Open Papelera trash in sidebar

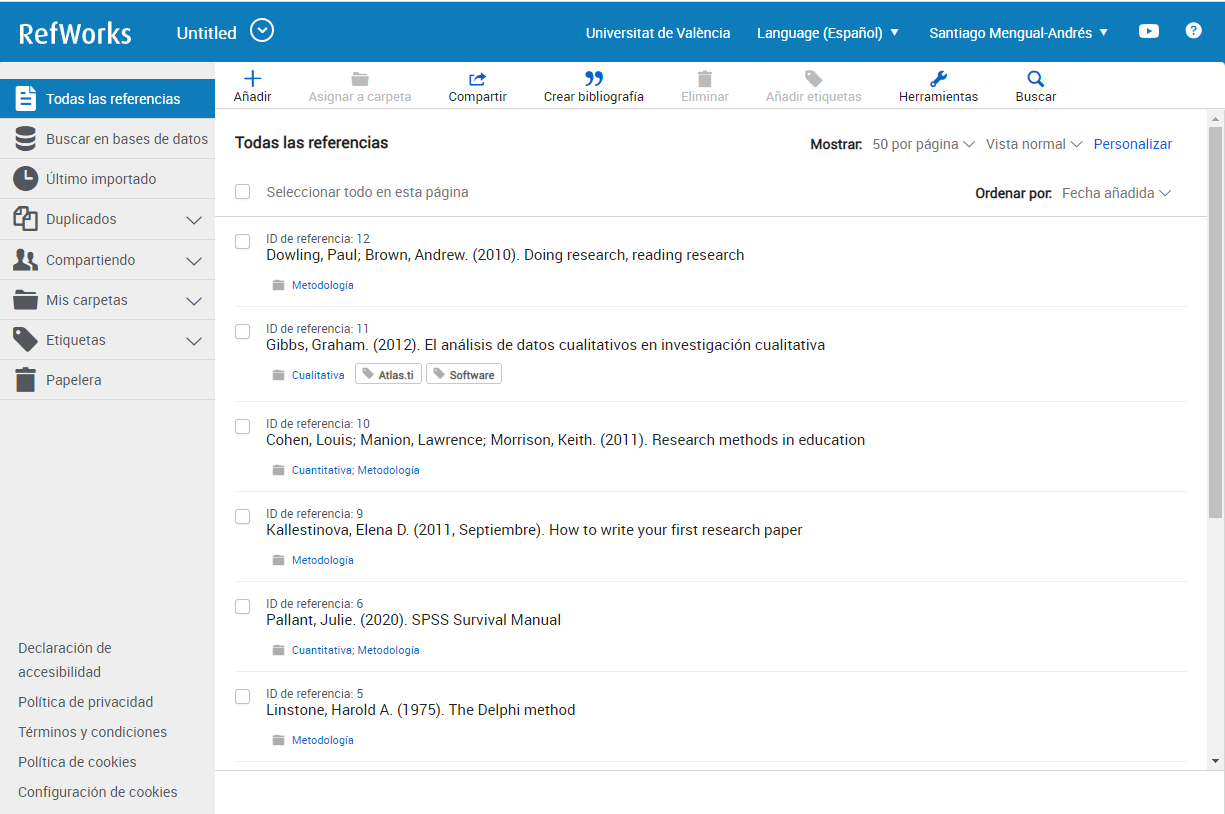(x=73, y=380)
